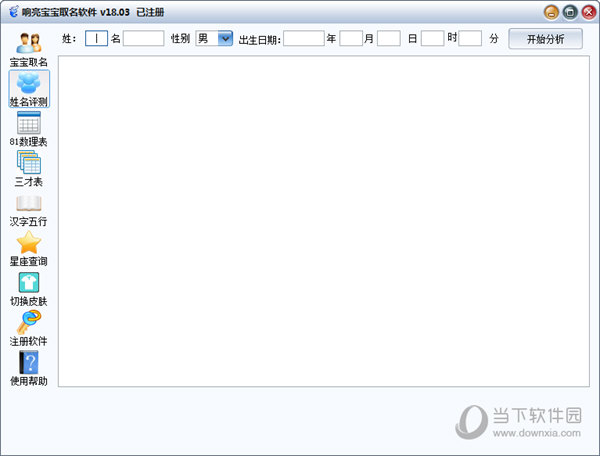The image size is (600, 456).
Task: Focus the 名 given name input field
Action: pyautogui.click(x=143, y=39)
